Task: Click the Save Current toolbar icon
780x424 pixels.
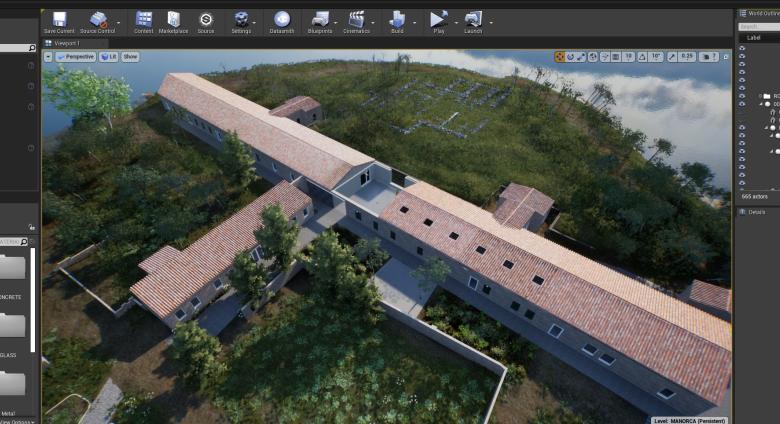Action: click(58, 22)
